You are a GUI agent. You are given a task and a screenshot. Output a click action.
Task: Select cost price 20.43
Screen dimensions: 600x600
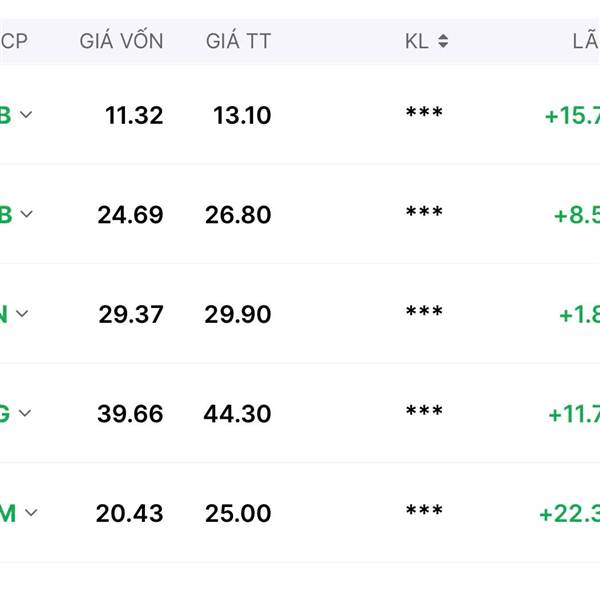click(129, 513)
